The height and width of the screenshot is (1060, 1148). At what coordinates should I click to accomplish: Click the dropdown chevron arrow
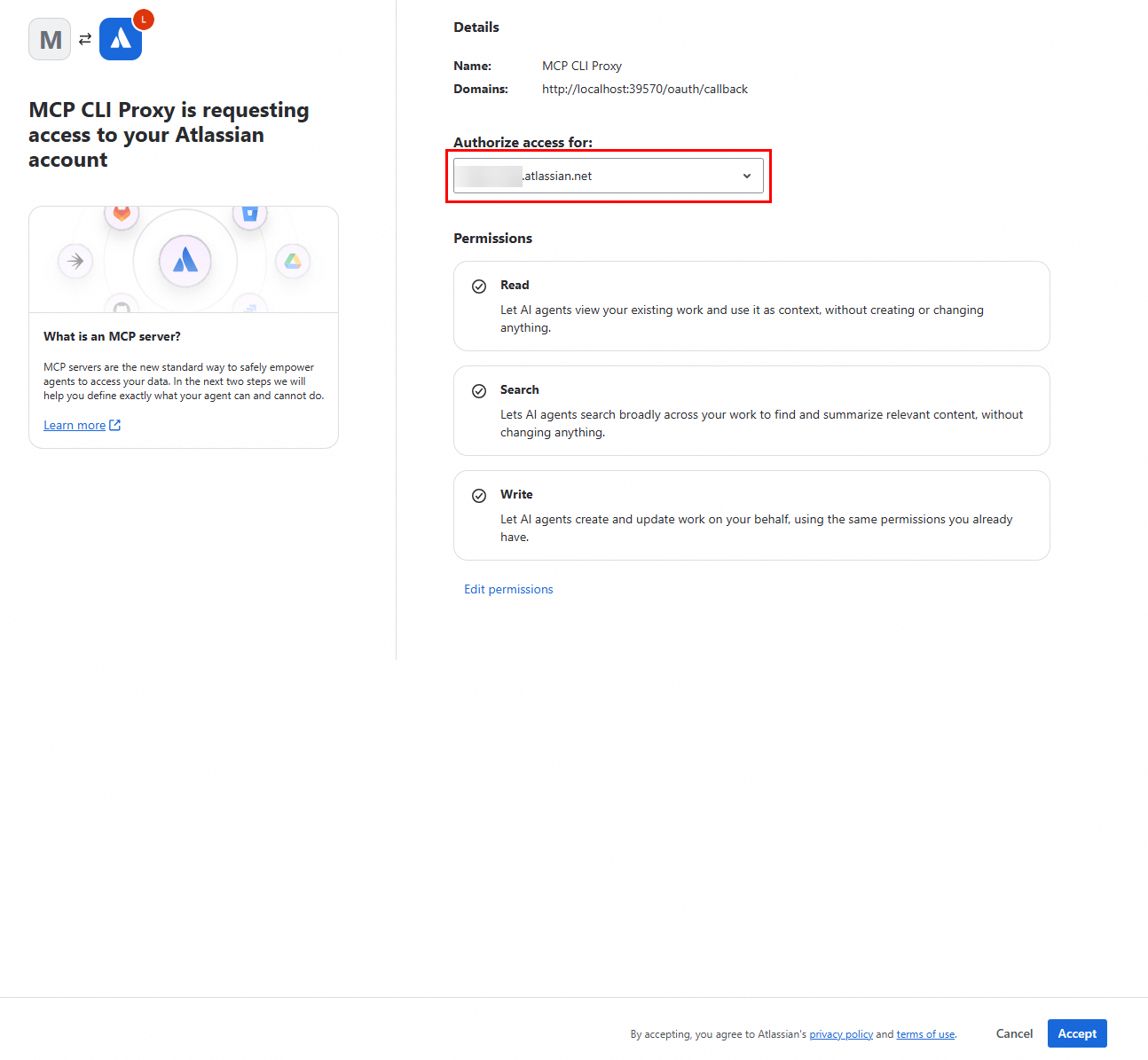(747, 176)
